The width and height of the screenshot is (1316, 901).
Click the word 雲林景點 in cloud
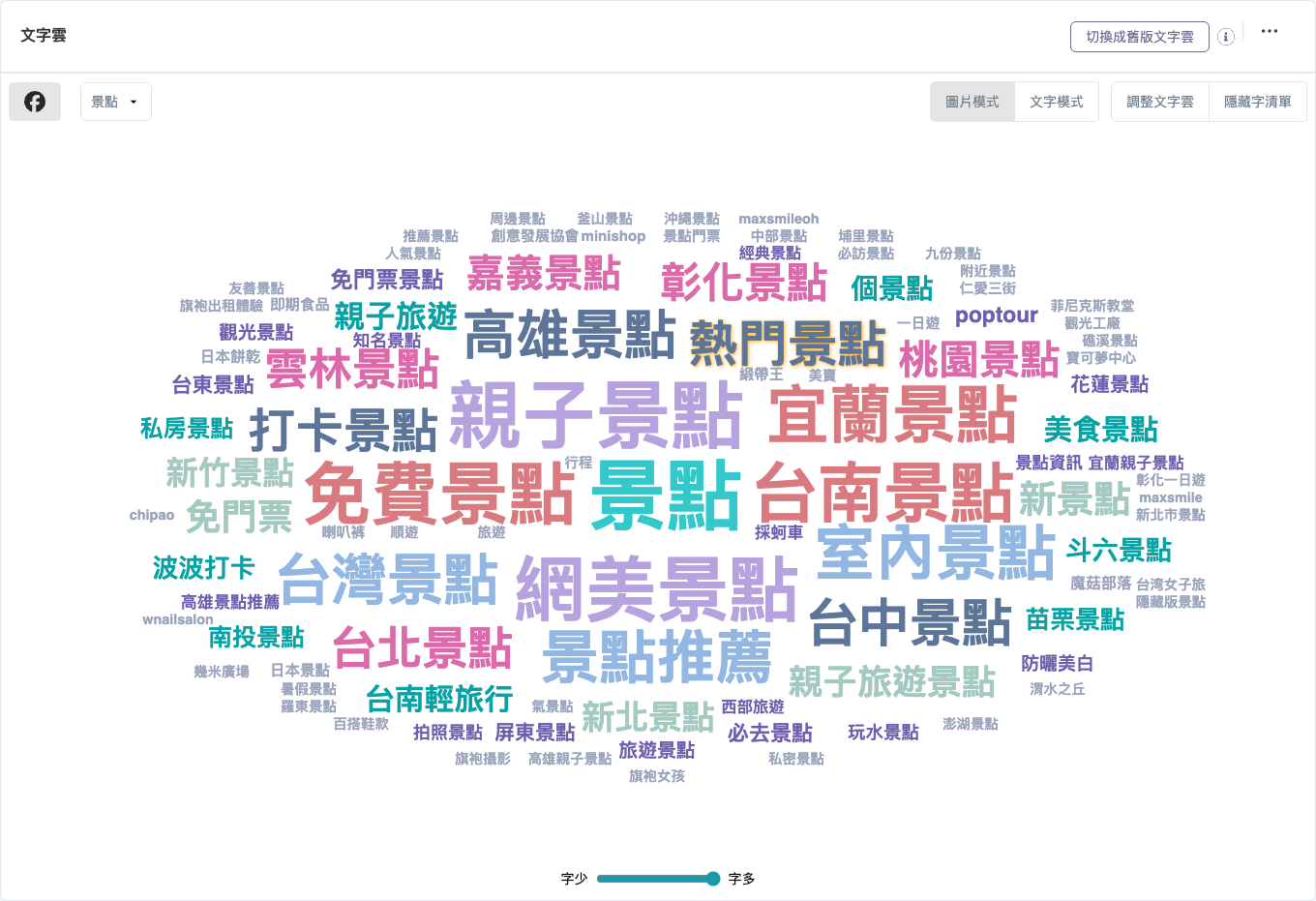(x=353, y=369)
